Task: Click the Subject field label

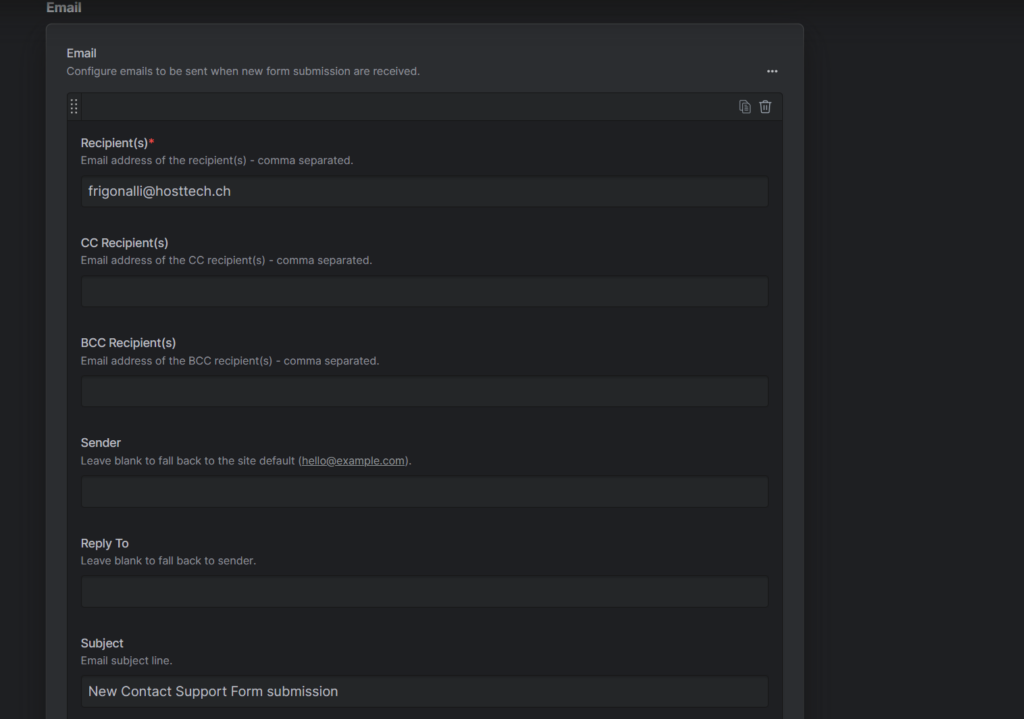Action: 102,643
